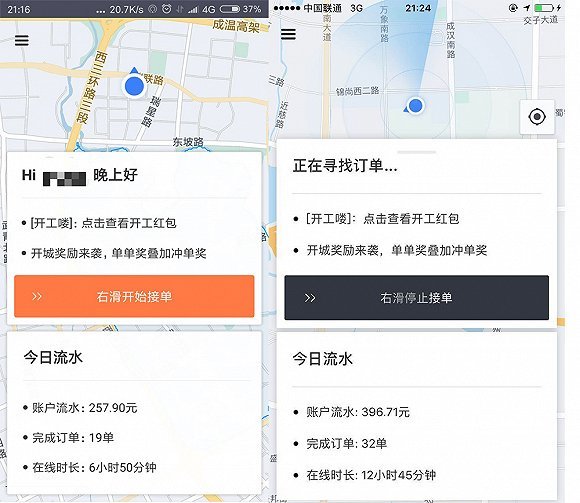
Task: Tap 东坡路 road label on left map
Action: coord(188,142)
